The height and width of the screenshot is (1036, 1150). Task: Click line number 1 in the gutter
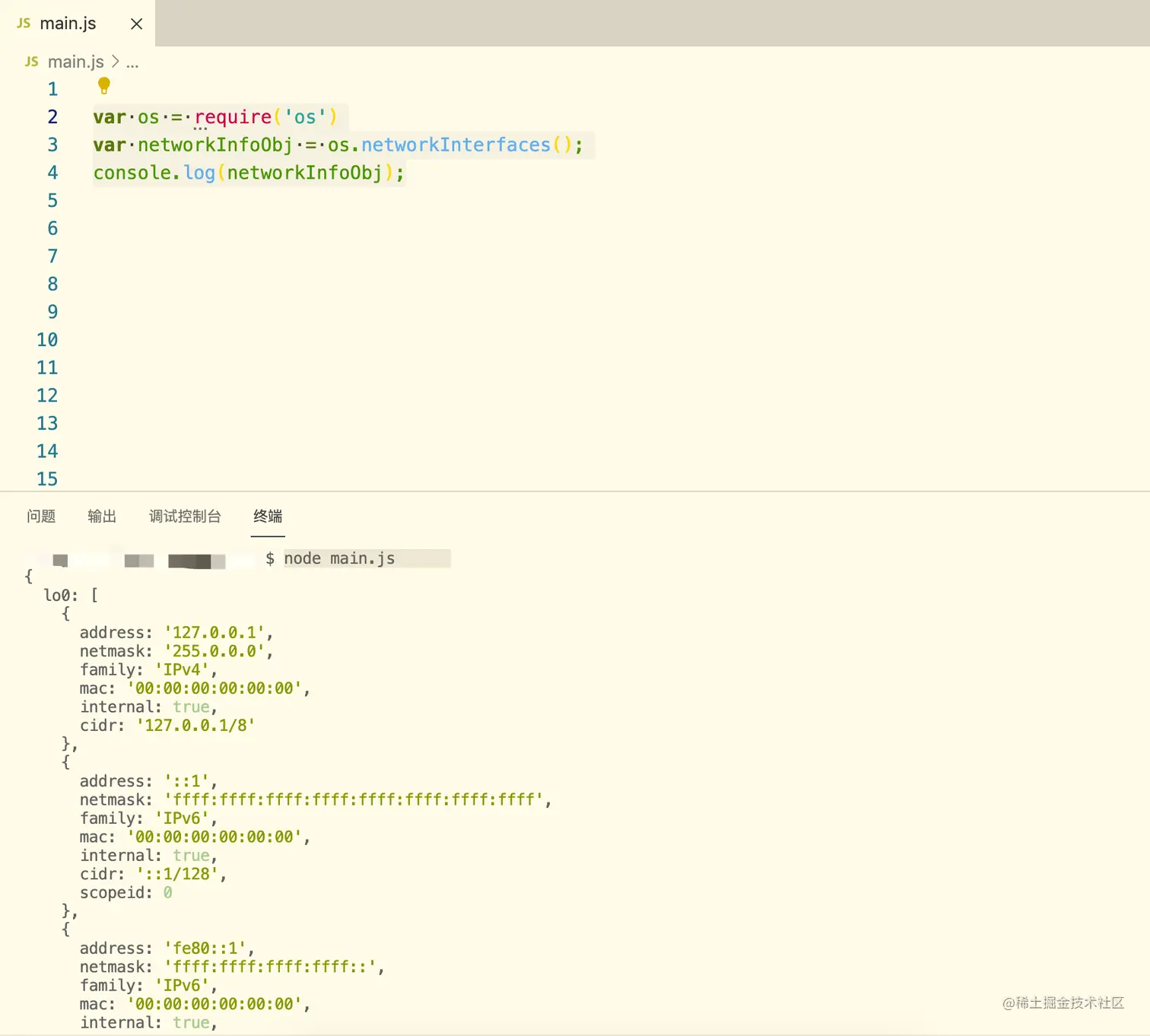click(x=52, y=89)
